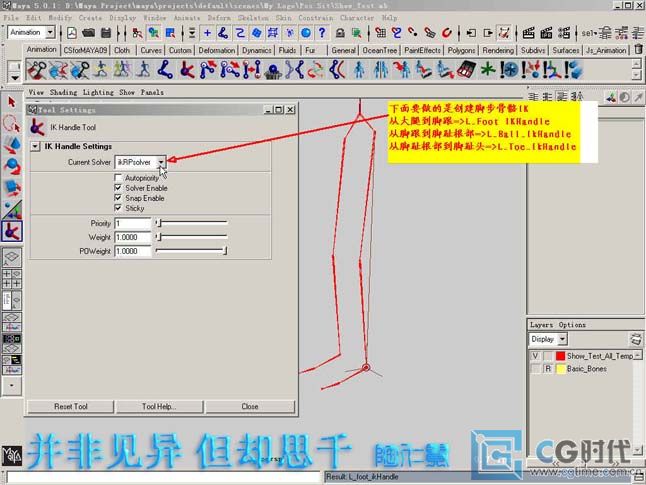Toggle display type box of Show_Test_All_Temp layer
This screenshot has width=646, height=485.
click(548, 356)
